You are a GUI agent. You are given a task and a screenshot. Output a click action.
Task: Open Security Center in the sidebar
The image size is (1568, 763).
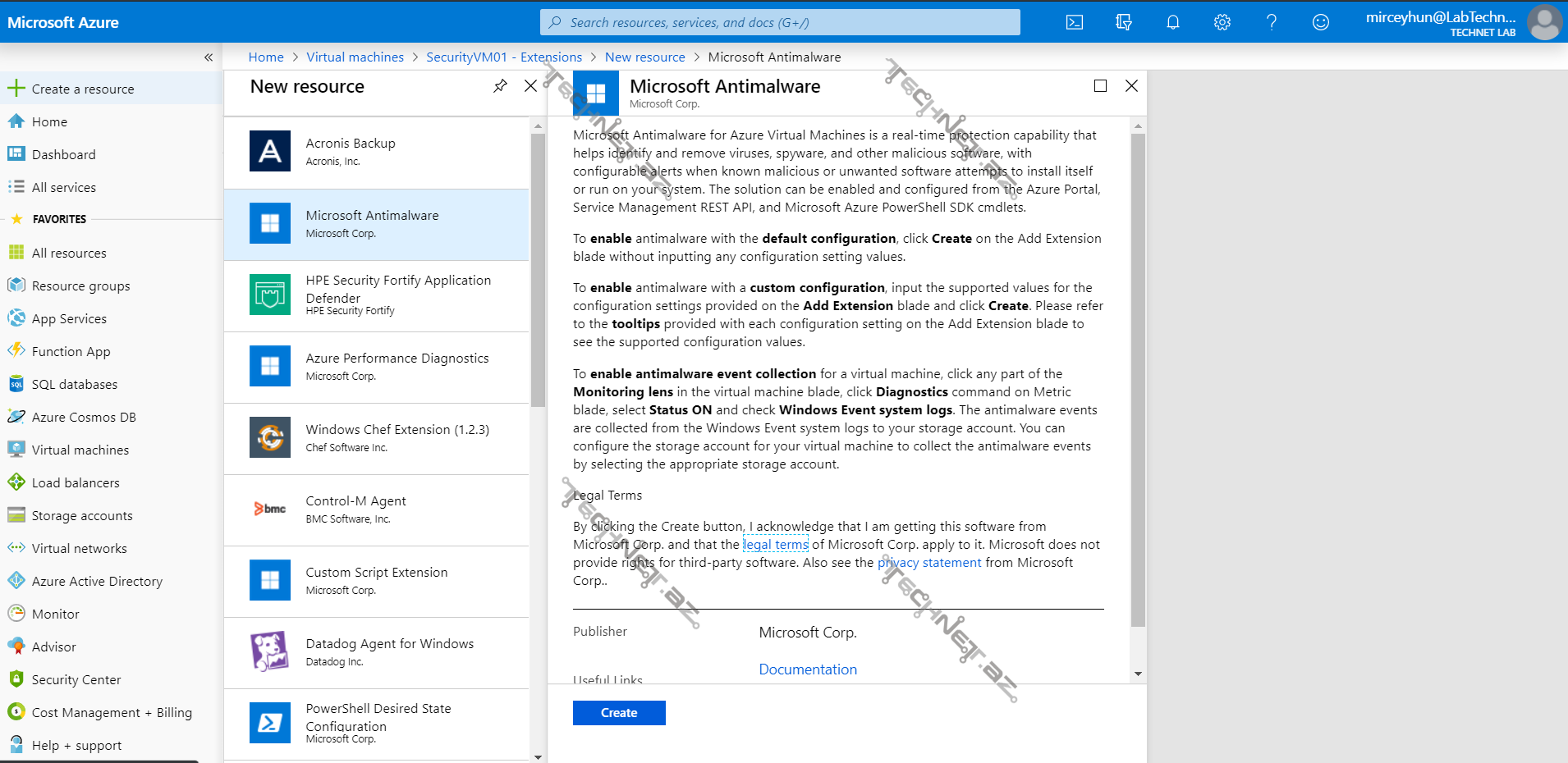coord(76,679)
